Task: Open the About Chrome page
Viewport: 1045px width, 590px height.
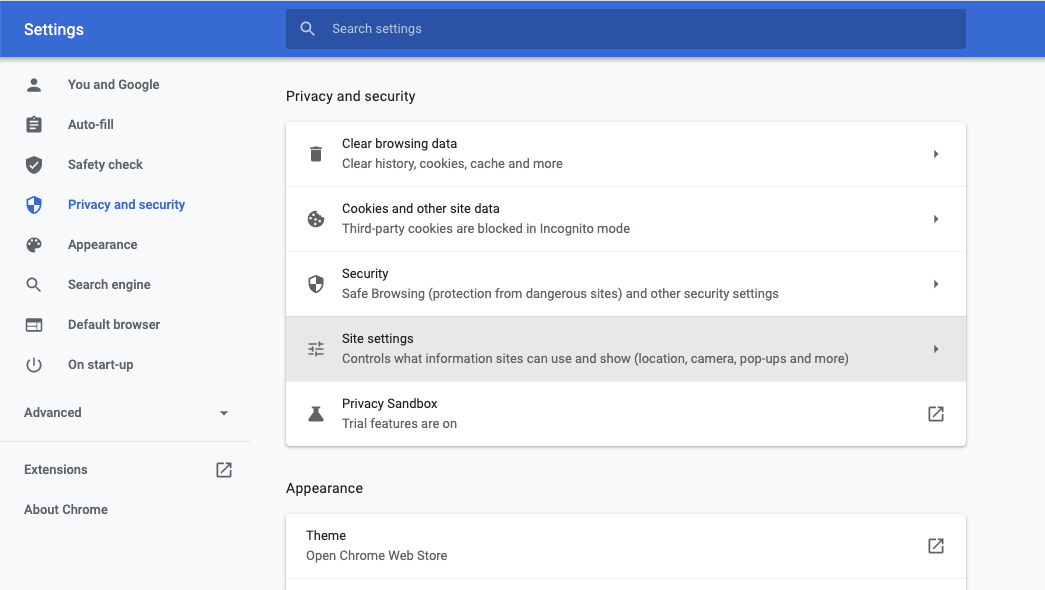Action: click(x=66, y=509)
